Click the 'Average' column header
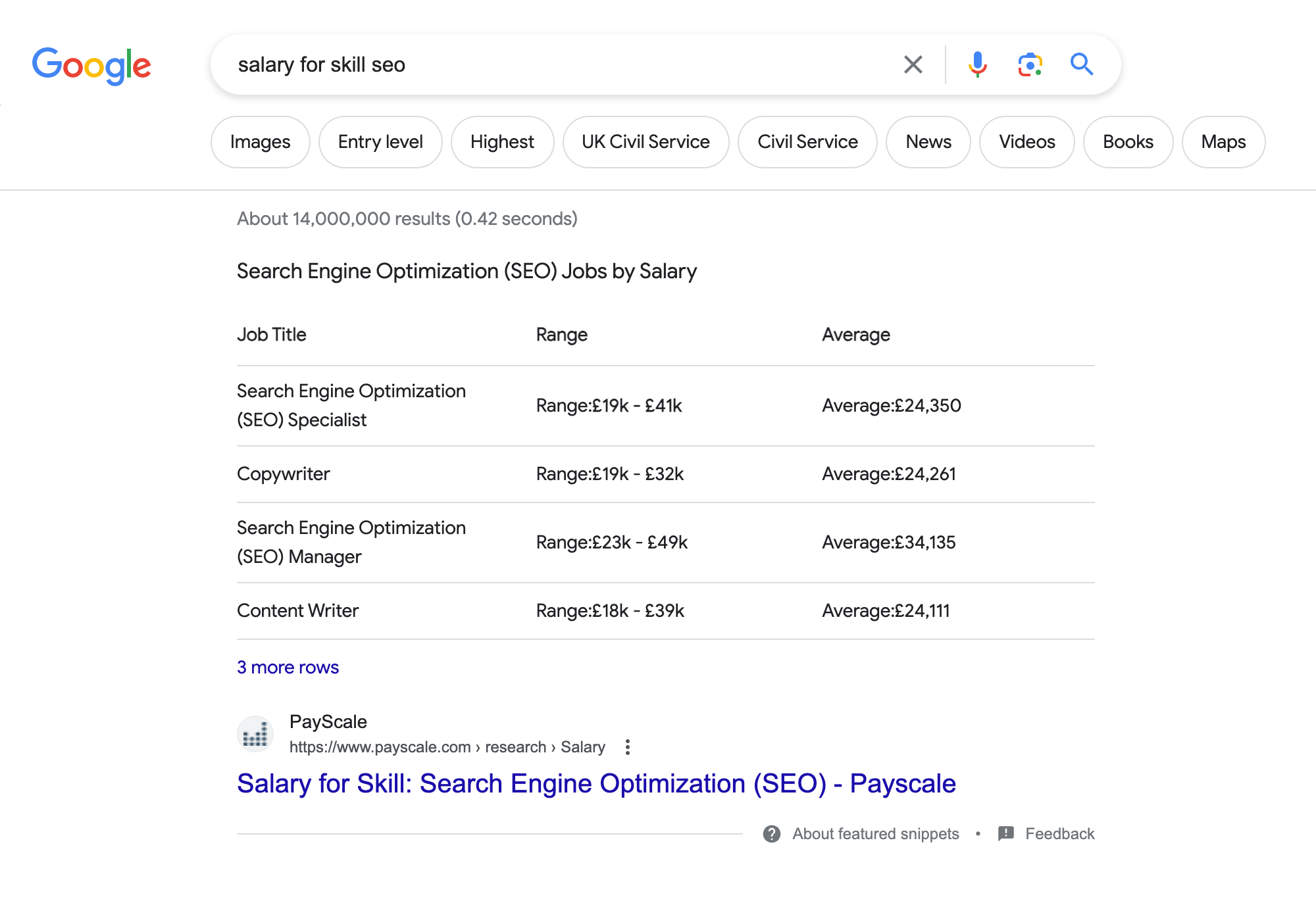1316x901 pixels. coord(856,335)
